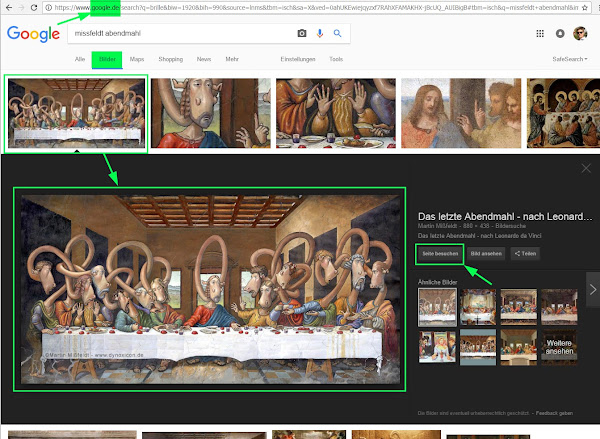This screenshot has height=439, width=600.
Task: Search by image using camera icon
Action: coord(302,33)
